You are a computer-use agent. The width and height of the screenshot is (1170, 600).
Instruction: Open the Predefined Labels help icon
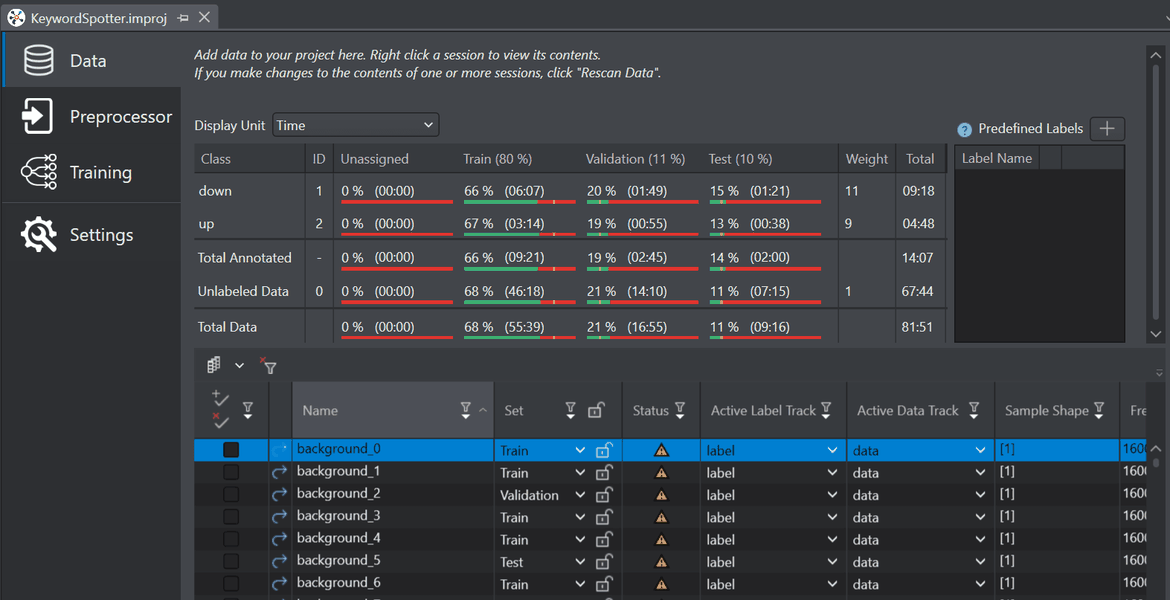click(x=964, y=130)
